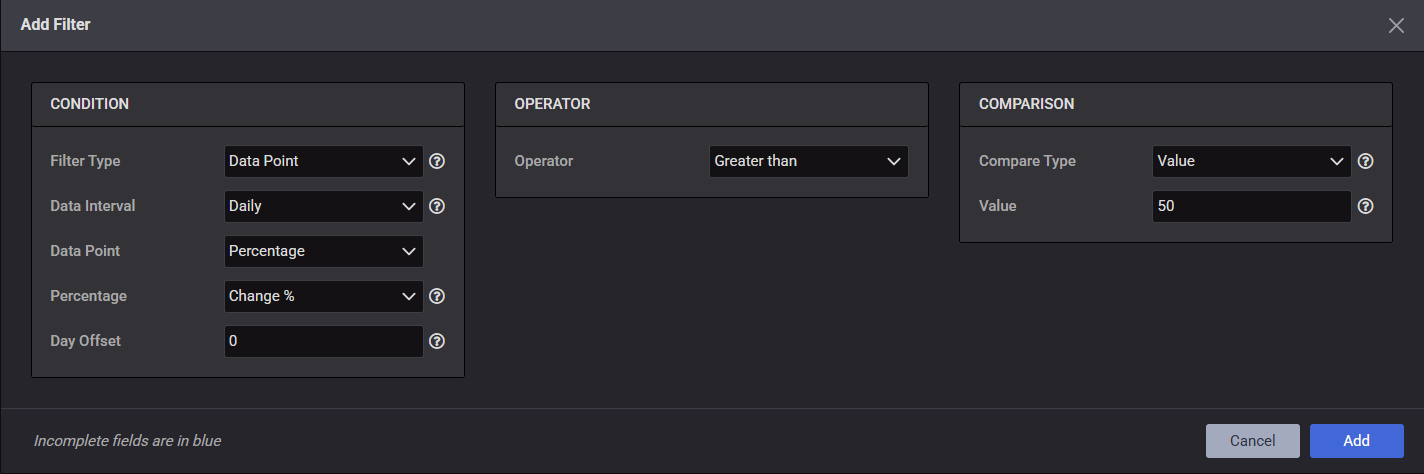
Task: Click help icon next to Filter Type
Action: click(436, 161)
